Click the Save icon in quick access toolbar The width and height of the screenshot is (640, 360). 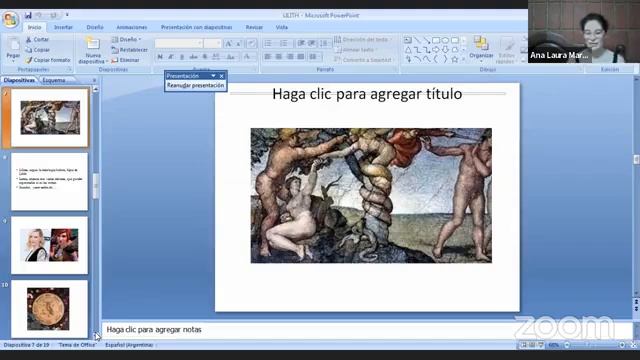[28, 16]
